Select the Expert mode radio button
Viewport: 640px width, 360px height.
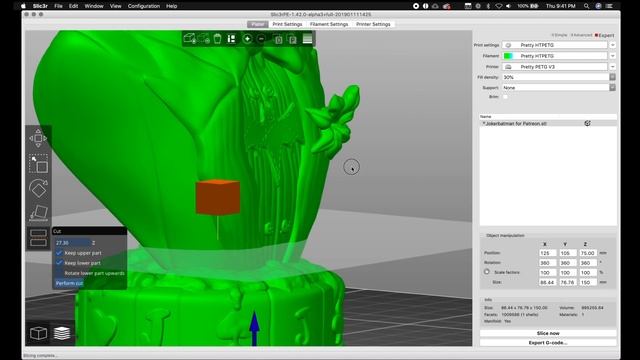pos(604,35)
